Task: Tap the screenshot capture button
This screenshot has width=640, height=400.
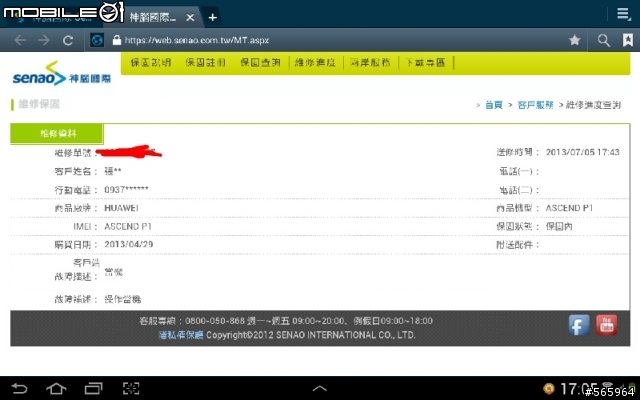Action: [x=131, y=388]
